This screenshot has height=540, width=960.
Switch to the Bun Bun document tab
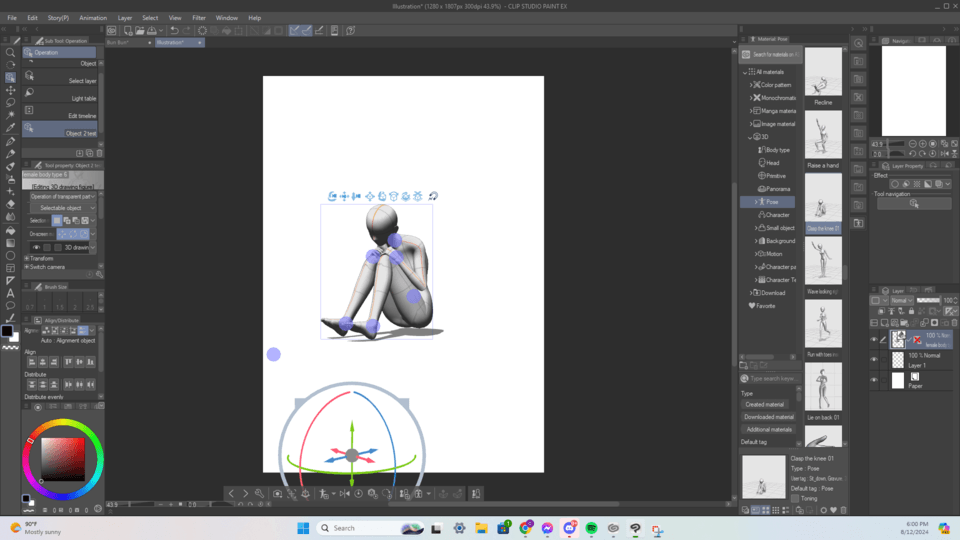tap(129, 42)
